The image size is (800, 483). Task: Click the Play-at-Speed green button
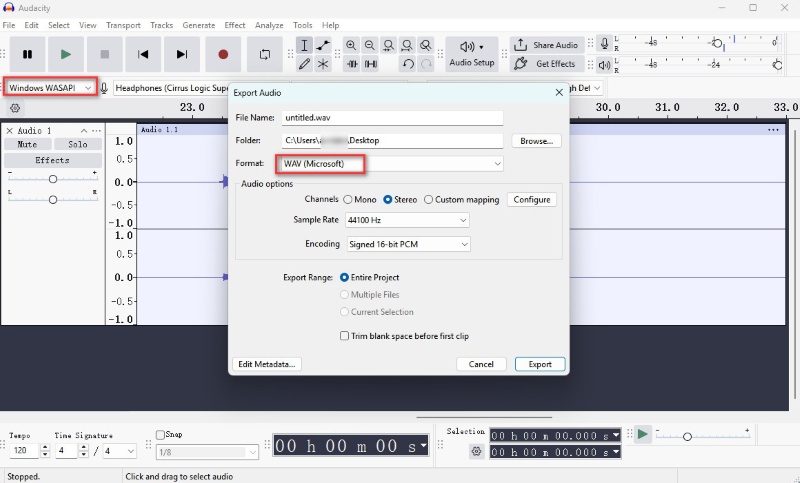click(x=643, y=435)
